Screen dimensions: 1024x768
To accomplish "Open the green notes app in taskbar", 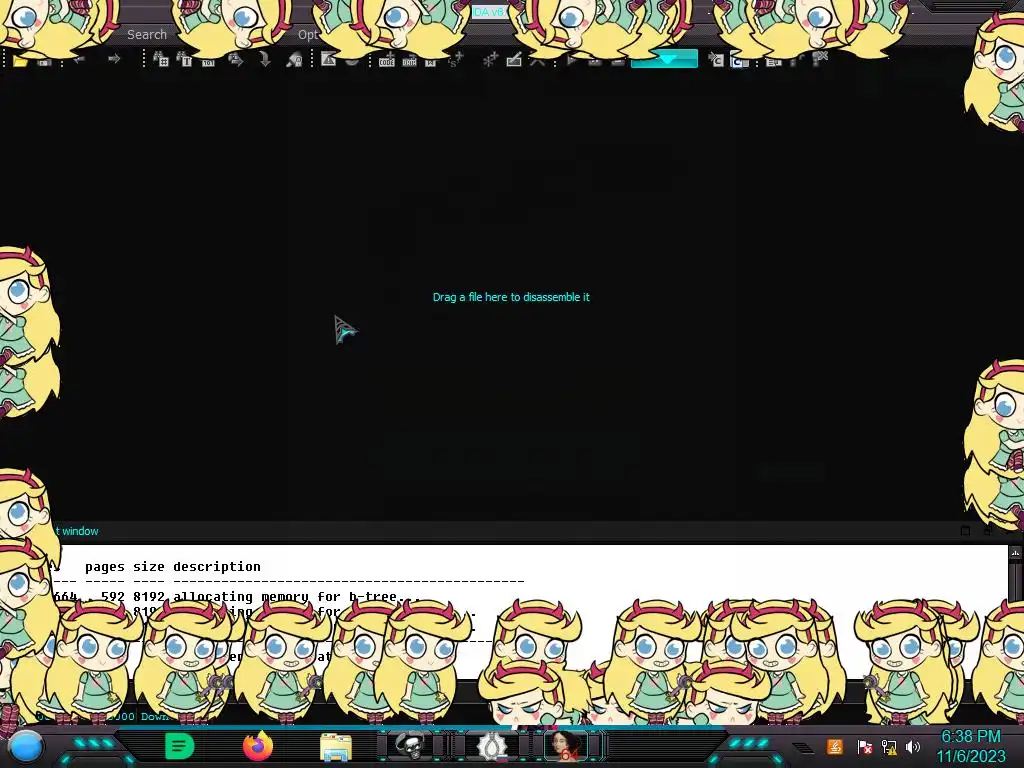I will click(x=179, y=746).
